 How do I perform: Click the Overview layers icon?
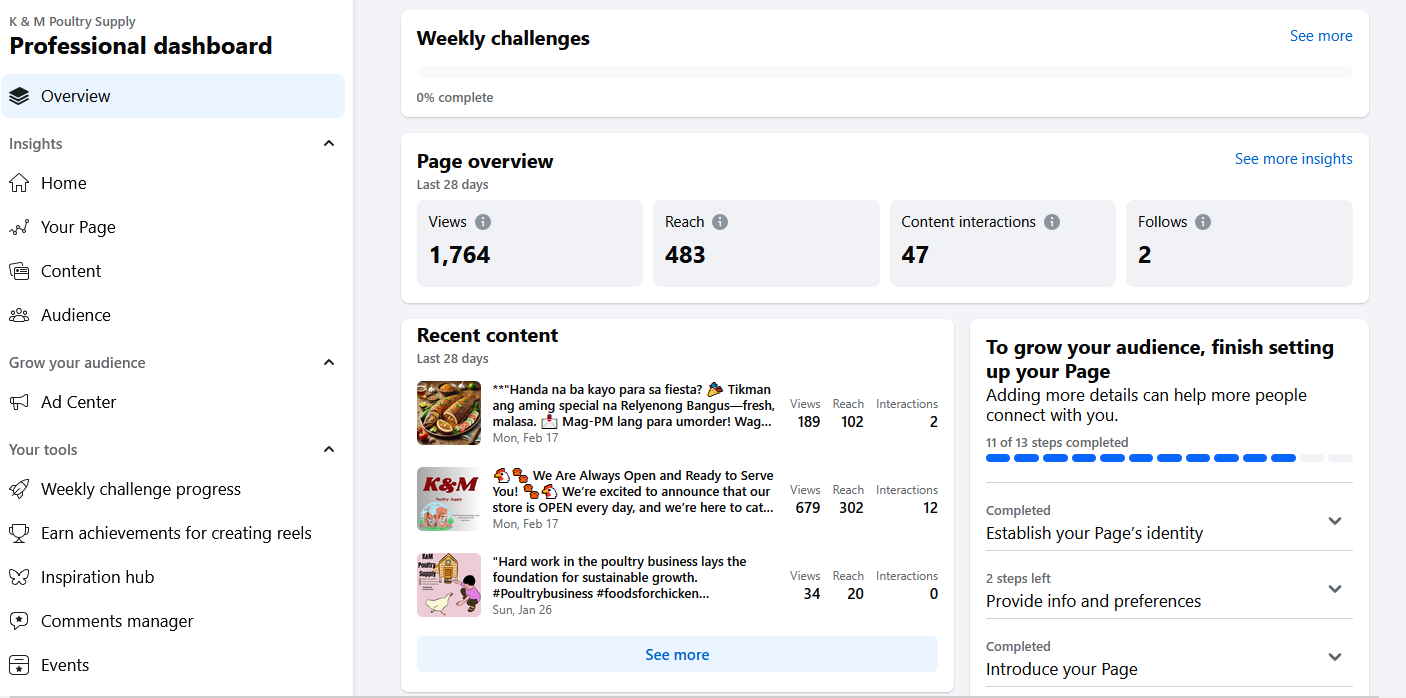coord(19,96)
